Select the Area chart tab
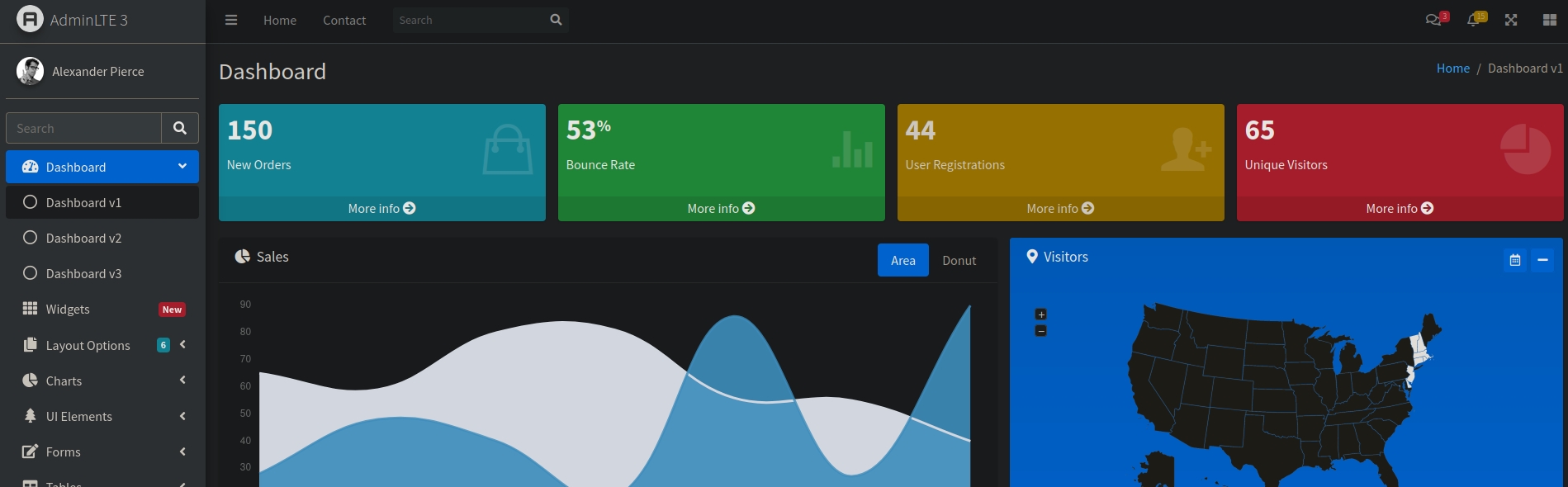 pos(902,260)
